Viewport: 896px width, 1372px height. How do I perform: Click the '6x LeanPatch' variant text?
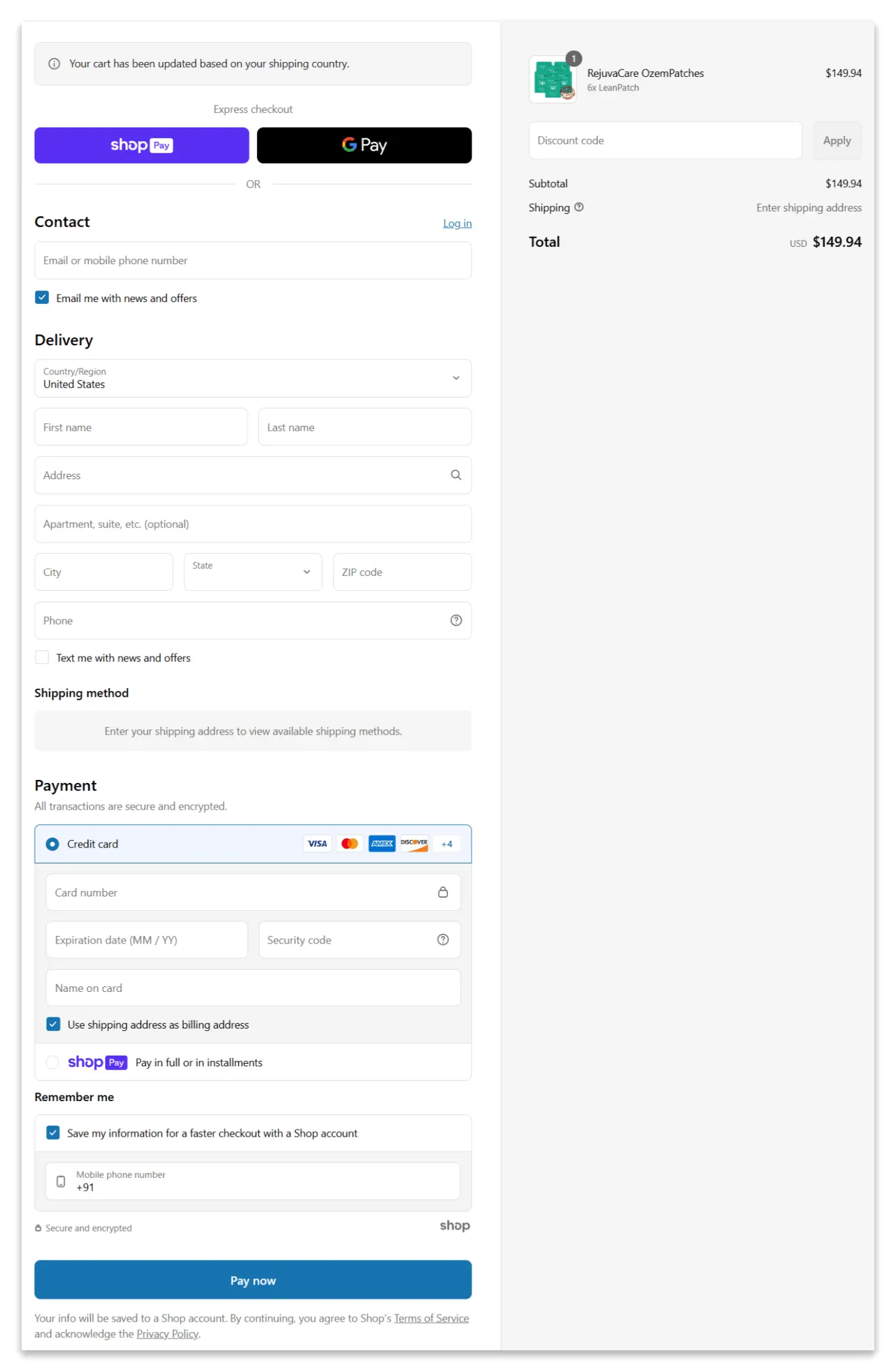click(613, 88)
